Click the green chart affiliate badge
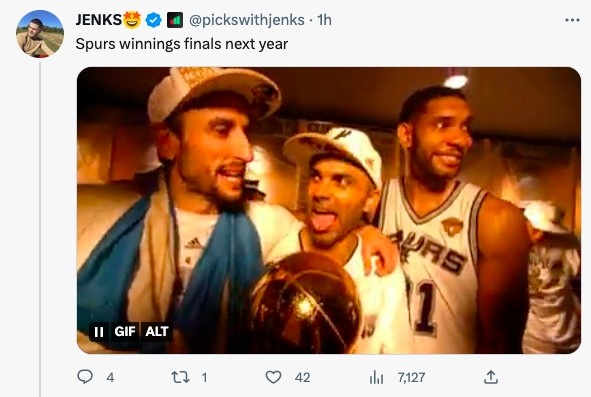 [175, 20]
